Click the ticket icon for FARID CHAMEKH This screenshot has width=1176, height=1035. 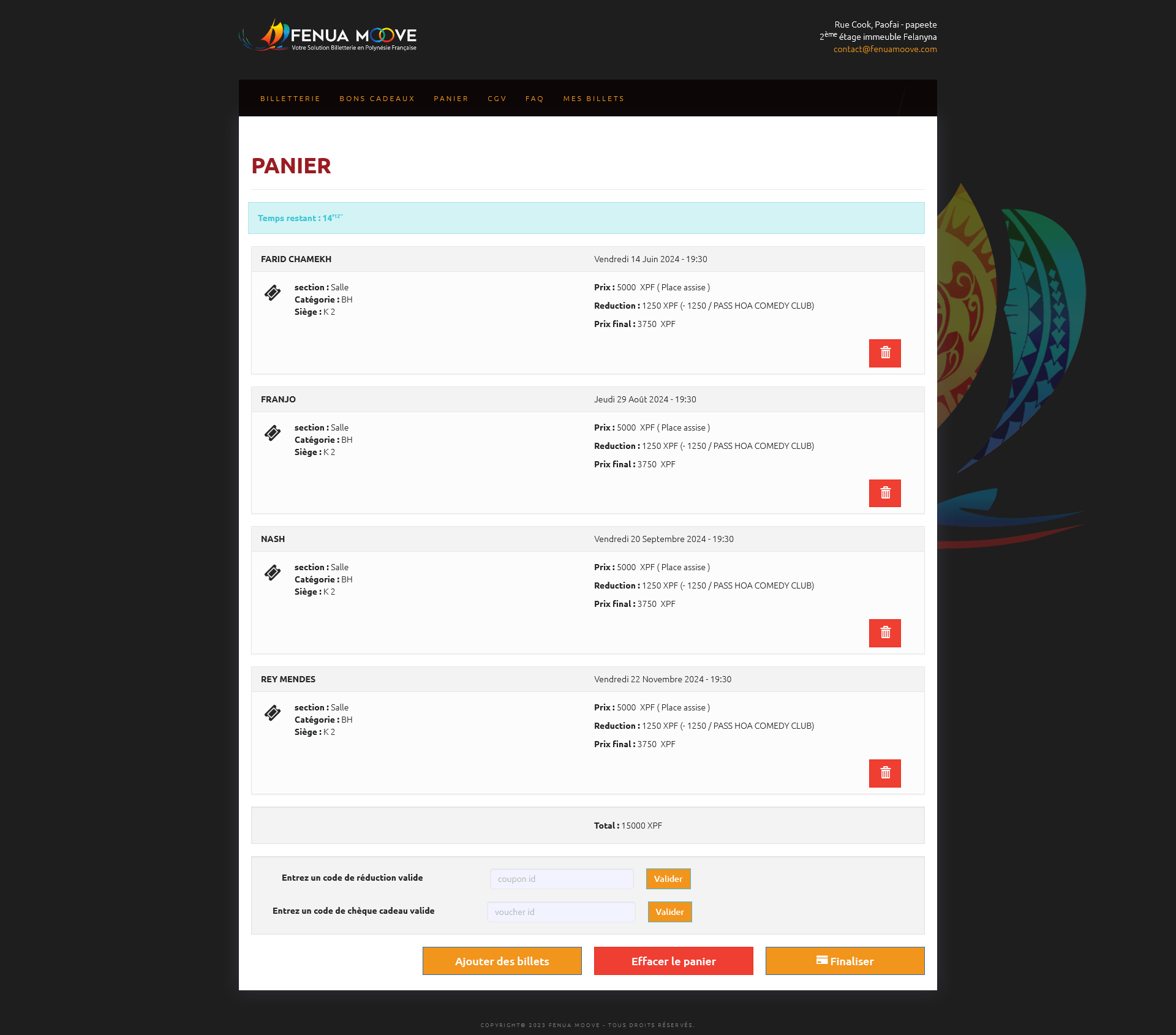pos(273,293)
